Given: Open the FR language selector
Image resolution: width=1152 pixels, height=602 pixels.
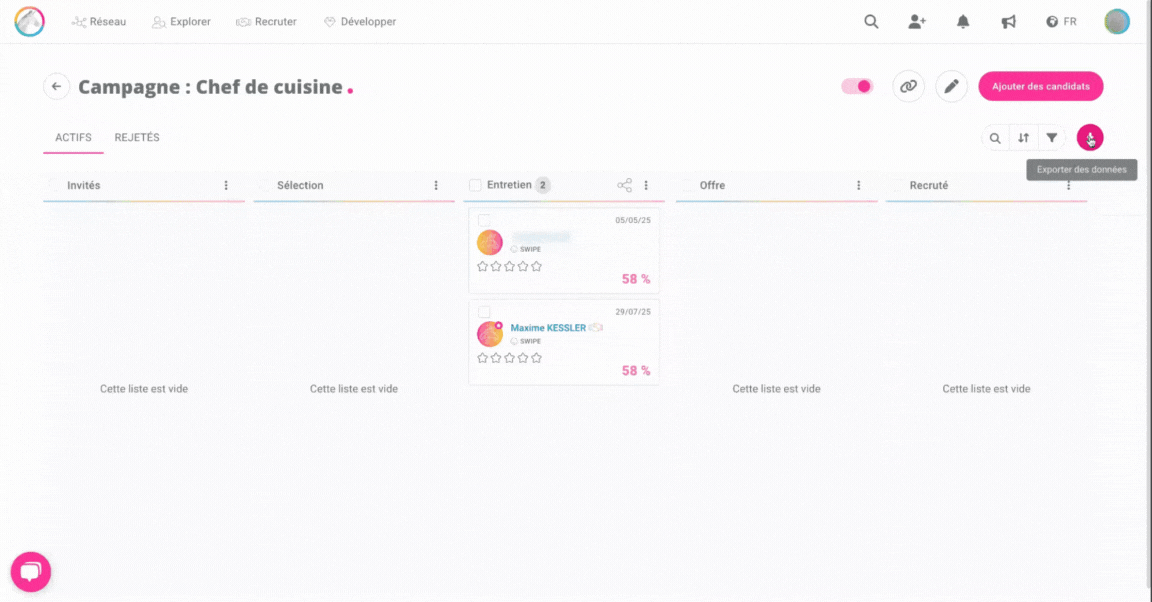Looking at the screenshot, I should point(1061,22).
